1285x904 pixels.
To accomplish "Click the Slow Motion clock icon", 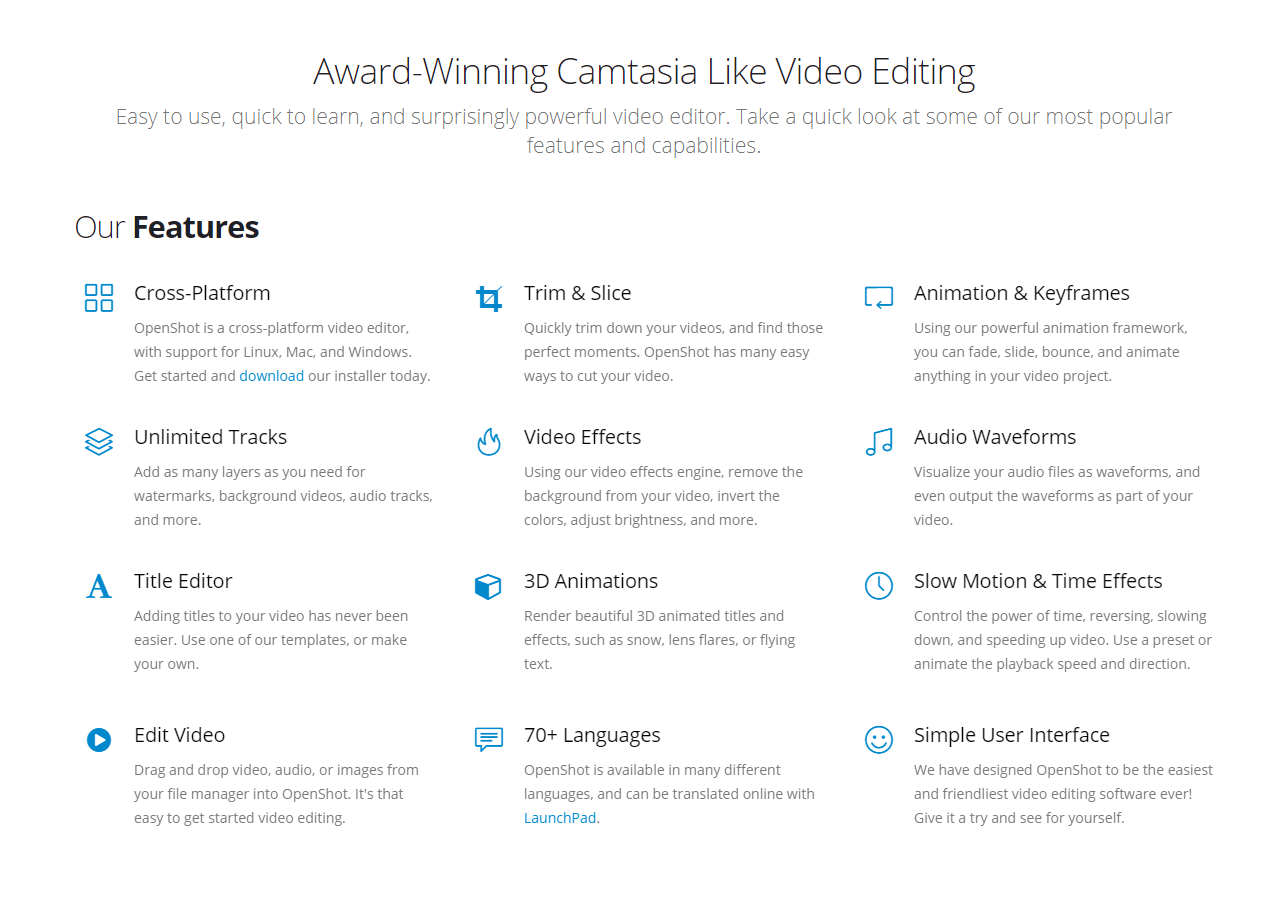I will tap(879, 586).
